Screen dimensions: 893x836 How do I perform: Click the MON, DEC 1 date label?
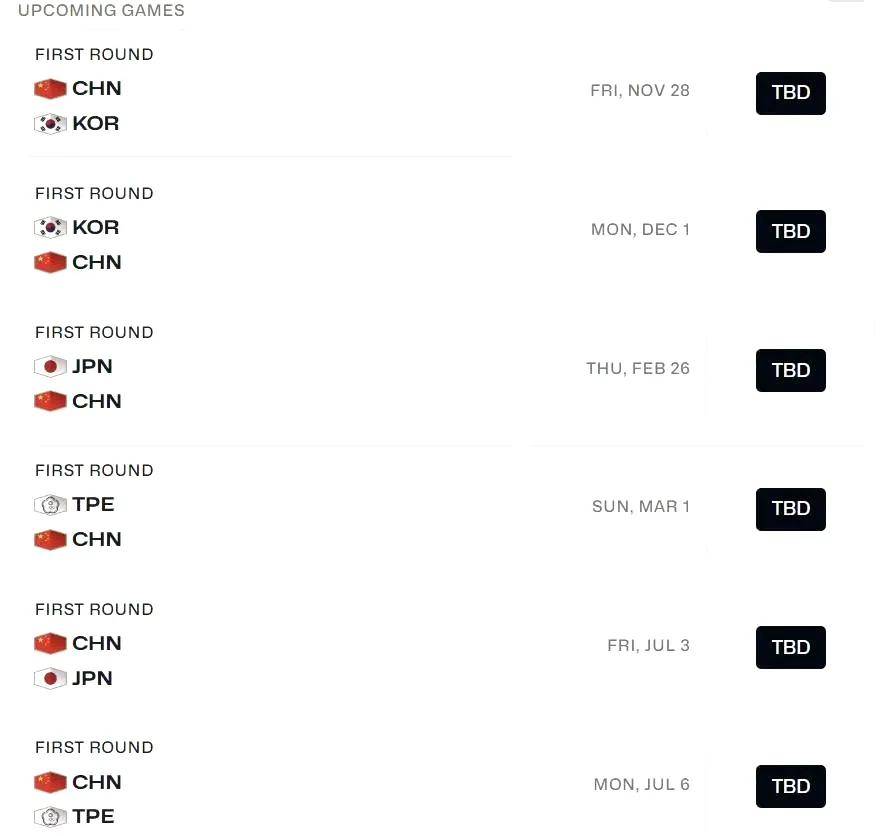[640, 230]
